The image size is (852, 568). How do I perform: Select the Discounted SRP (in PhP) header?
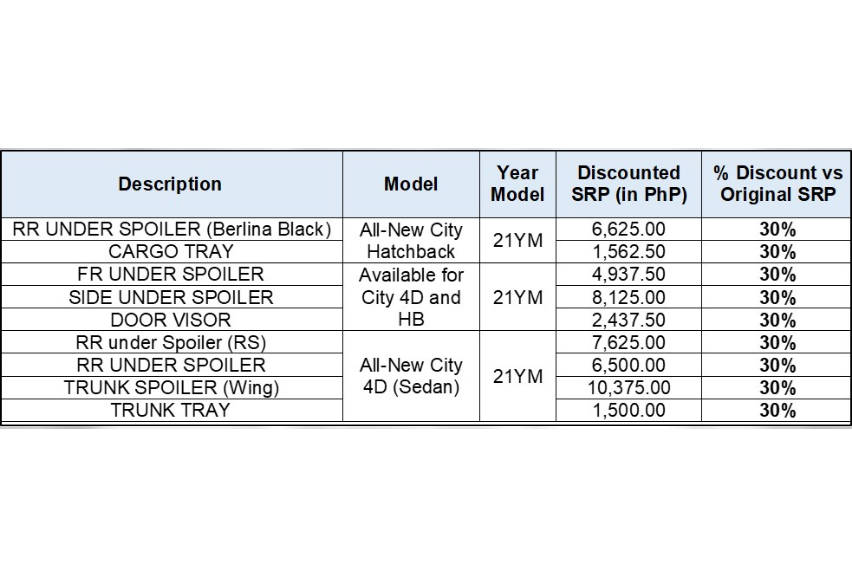click(629, 184)
